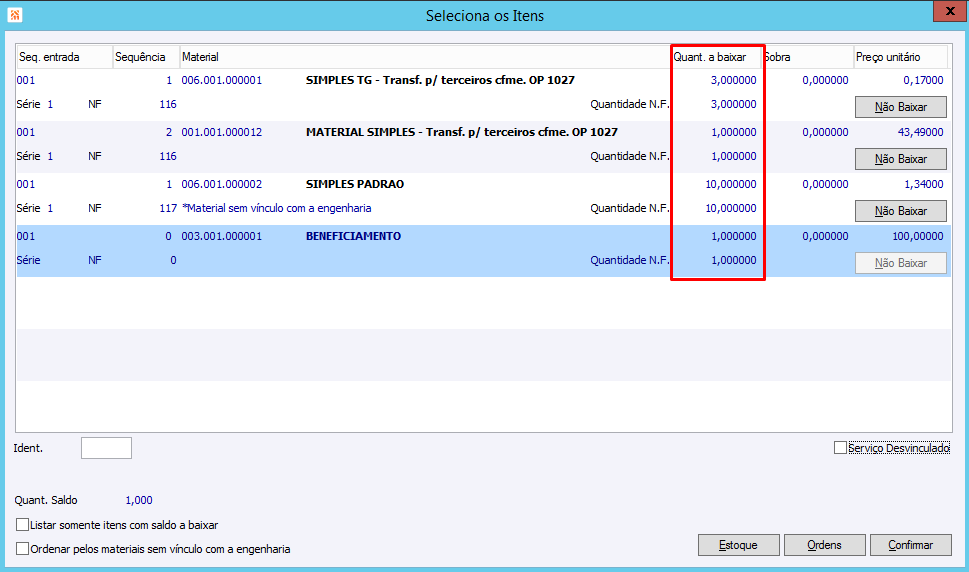Click the *Material sem vínculo com a engenharia note

pos(276,208)
